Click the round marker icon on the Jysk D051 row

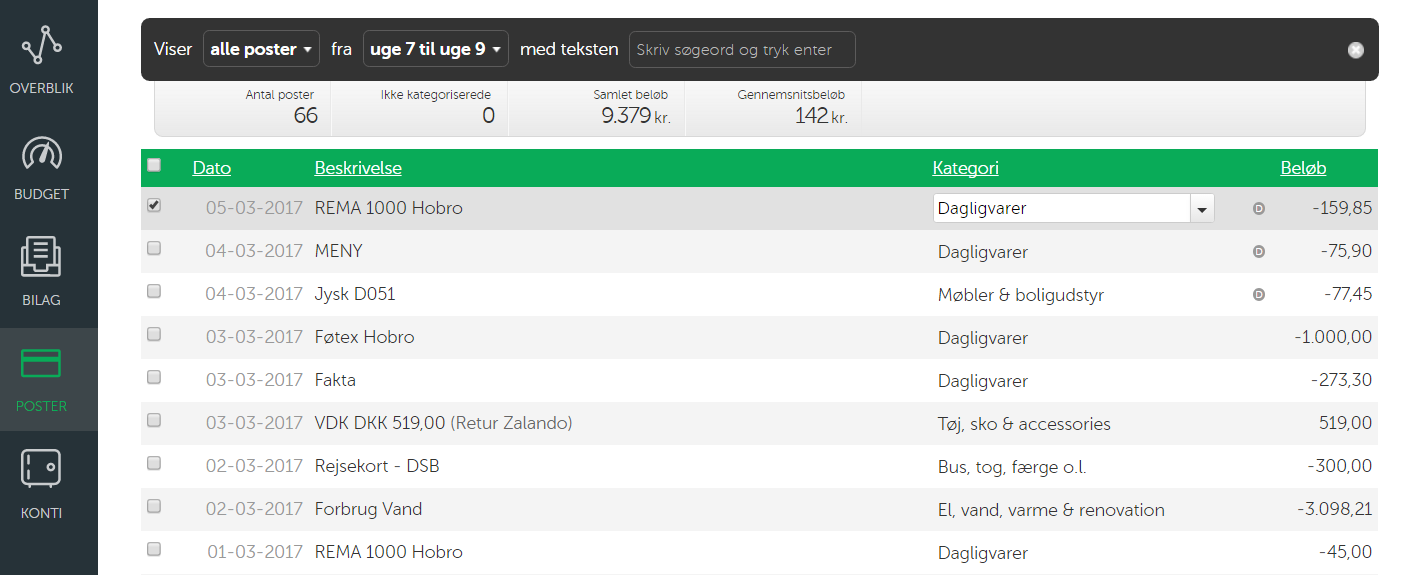(x=1259, y=295)
